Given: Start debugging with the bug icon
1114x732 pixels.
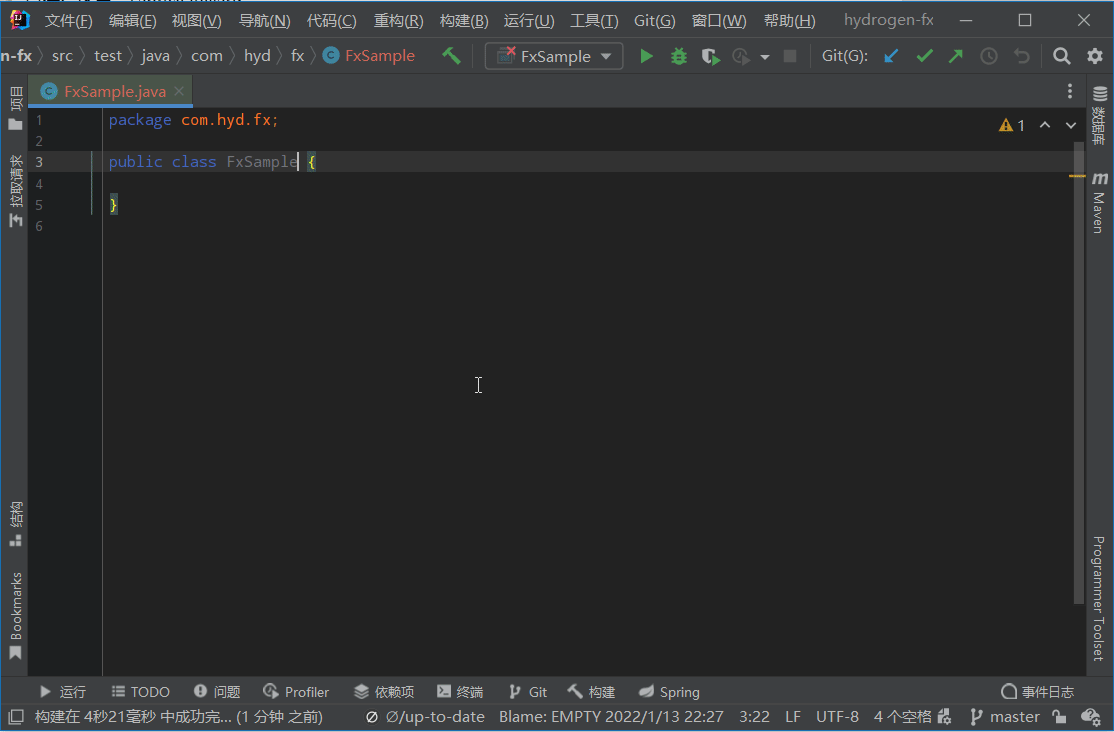Looking at the screenshot, I should tap(679, 57).
